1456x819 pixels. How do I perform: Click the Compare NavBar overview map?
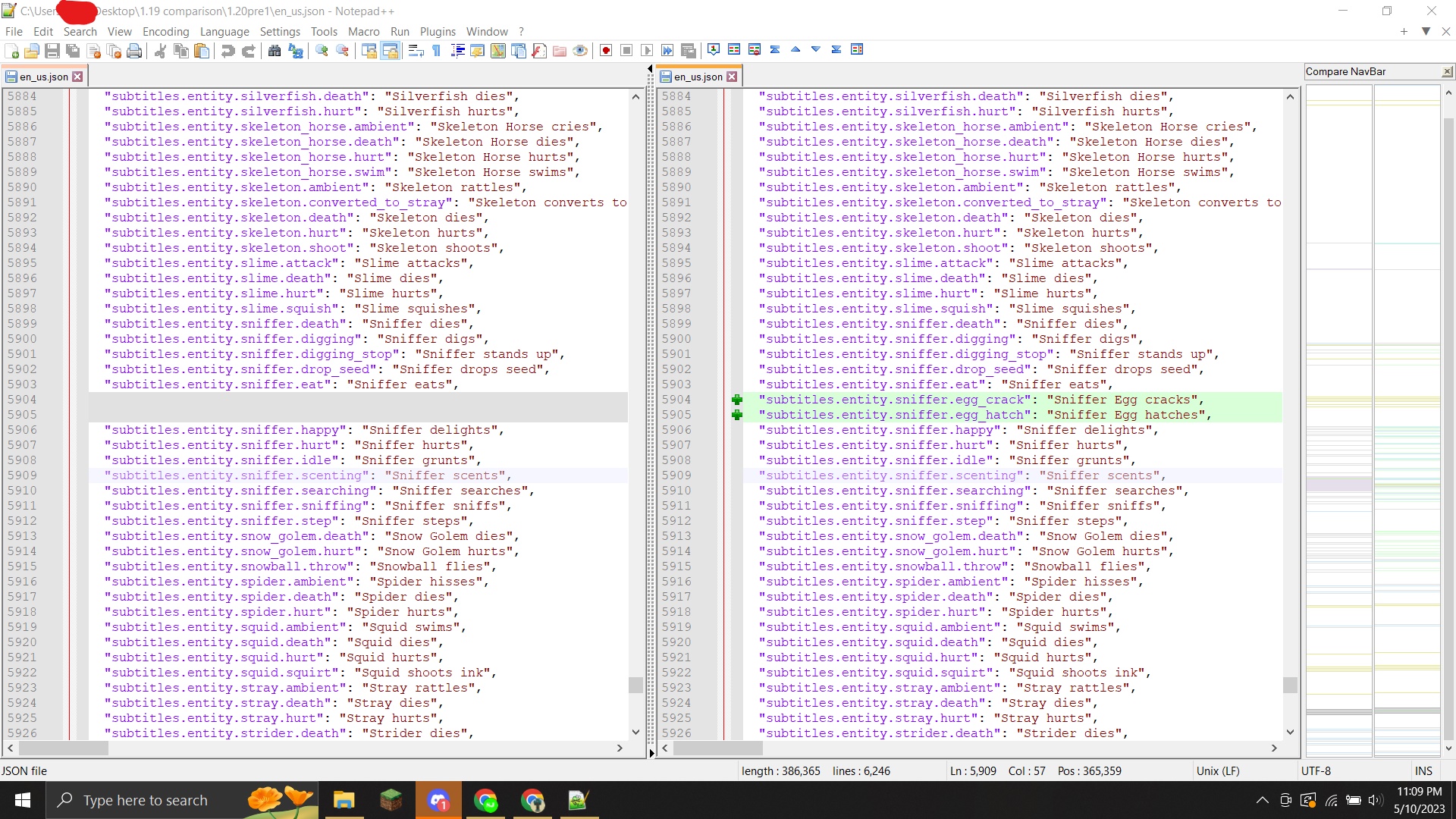coord(1373,417)
